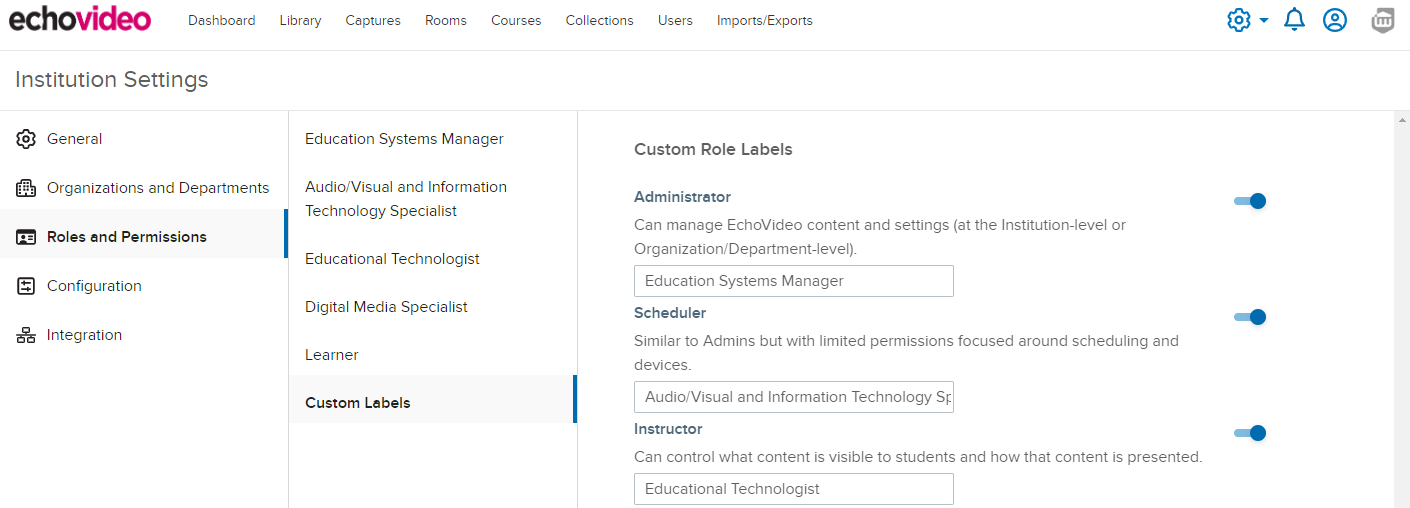Click the Institution Settings page title
Image resolution: width=1410 pixels, height=508 pixels.
[112, 80]
